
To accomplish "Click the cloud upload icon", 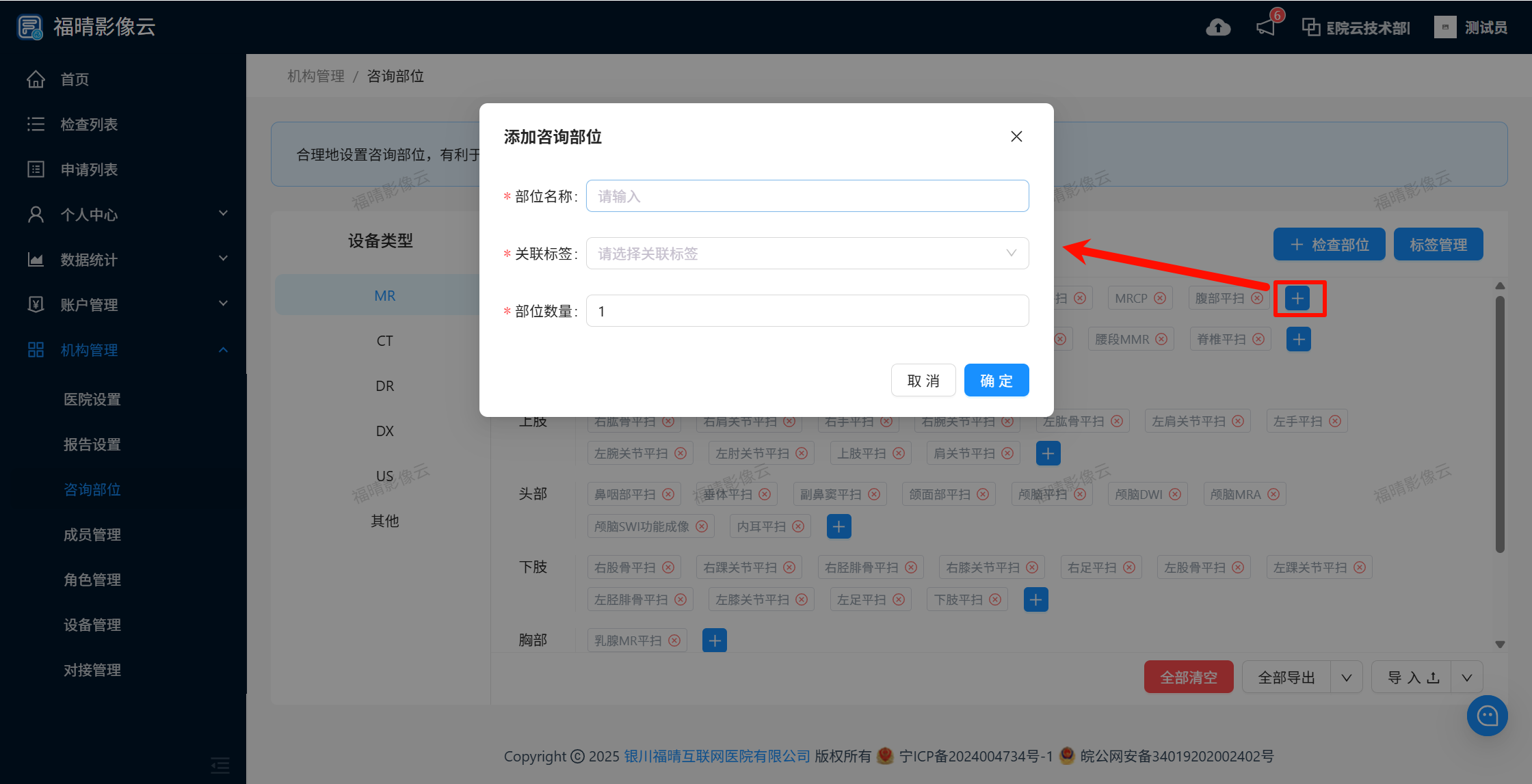I will 1217,27.
